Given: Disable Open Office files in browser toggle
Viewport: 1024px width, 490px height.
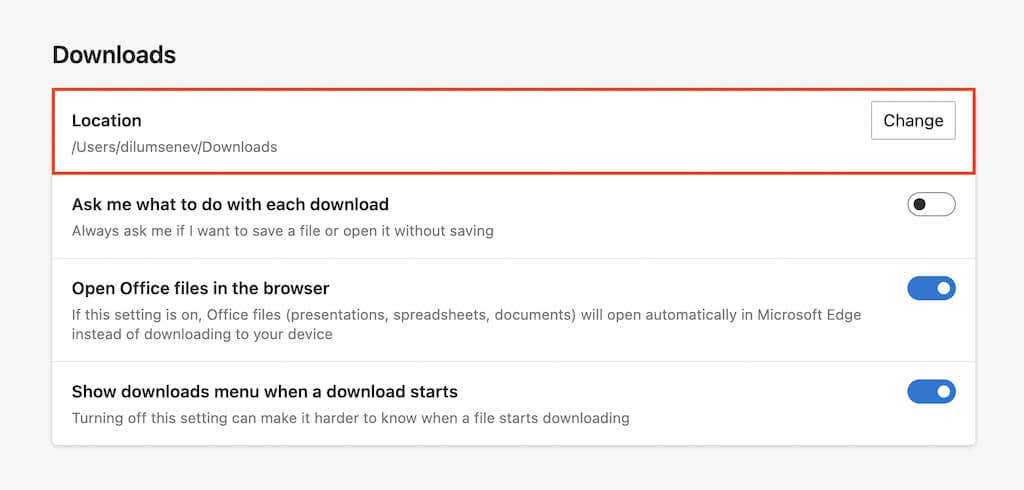Looking at the screenshot, I should 931,289.
